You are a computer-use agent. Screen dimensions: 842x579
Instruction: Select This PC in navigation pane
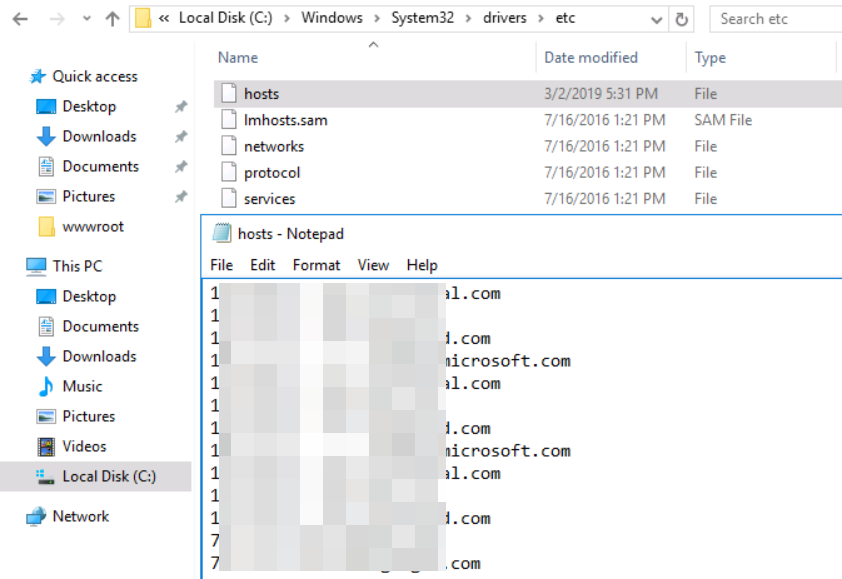(77, 266)
